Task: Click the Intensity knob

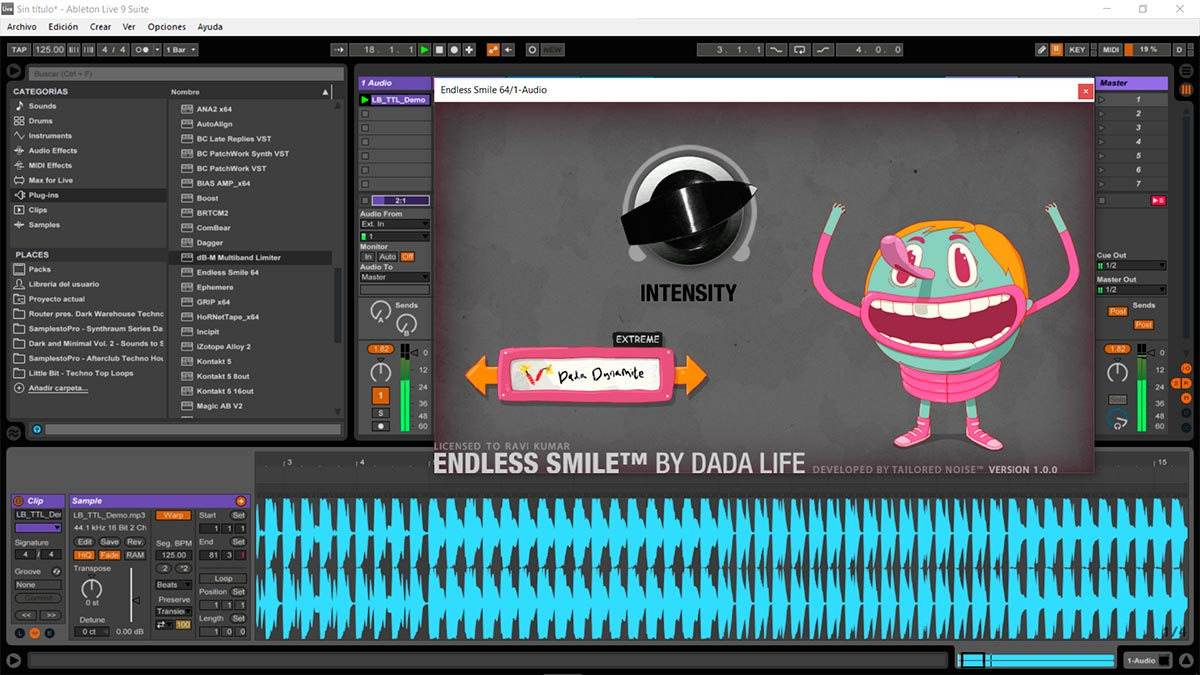Action: click(686, 206)
